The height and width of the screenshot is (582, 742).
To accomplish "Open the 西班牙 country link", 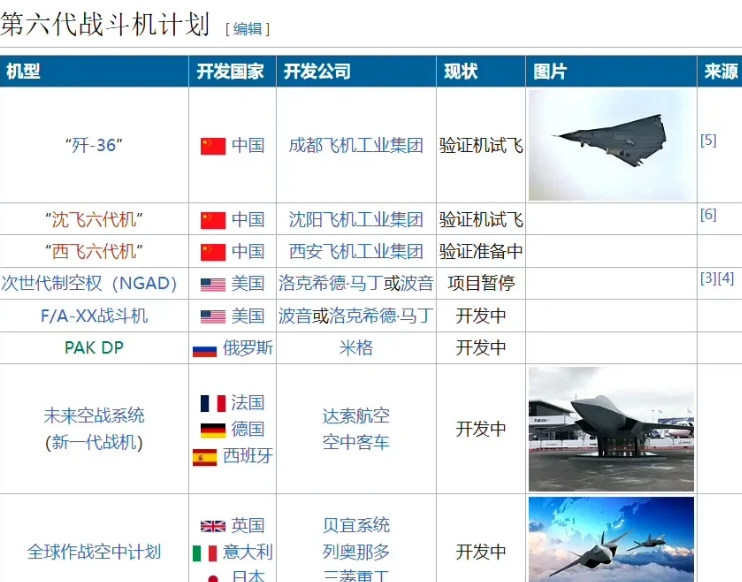I will click(247, 456).
